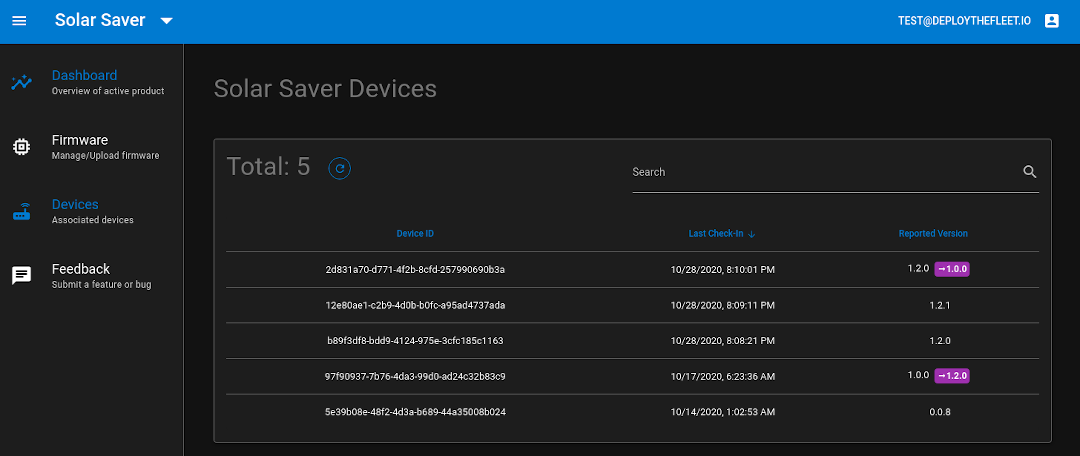Expand the Solar Saver product dropdown arrow
The width and height of the screenshot is (1080, 456).
point(167,21)
